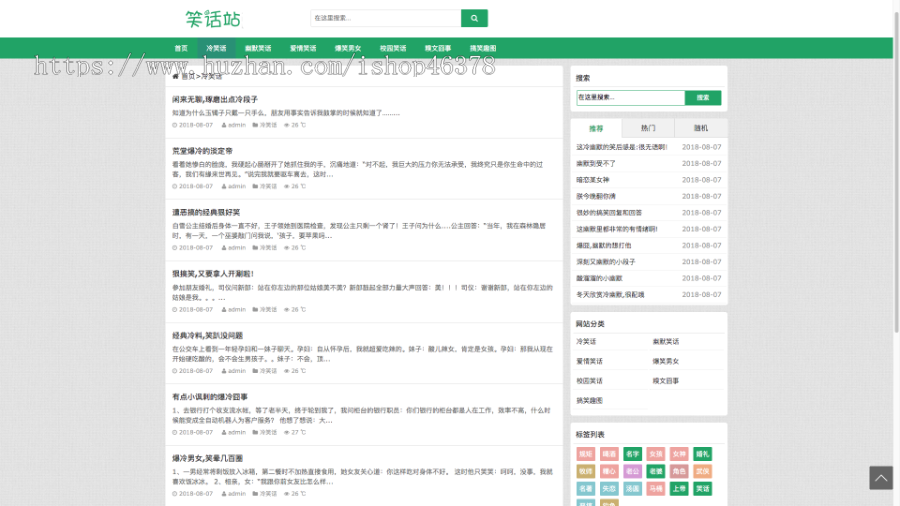Screen dimensions: 900x506
Task: Click the home icon in breadcrumb
Action: click(176, 76)
